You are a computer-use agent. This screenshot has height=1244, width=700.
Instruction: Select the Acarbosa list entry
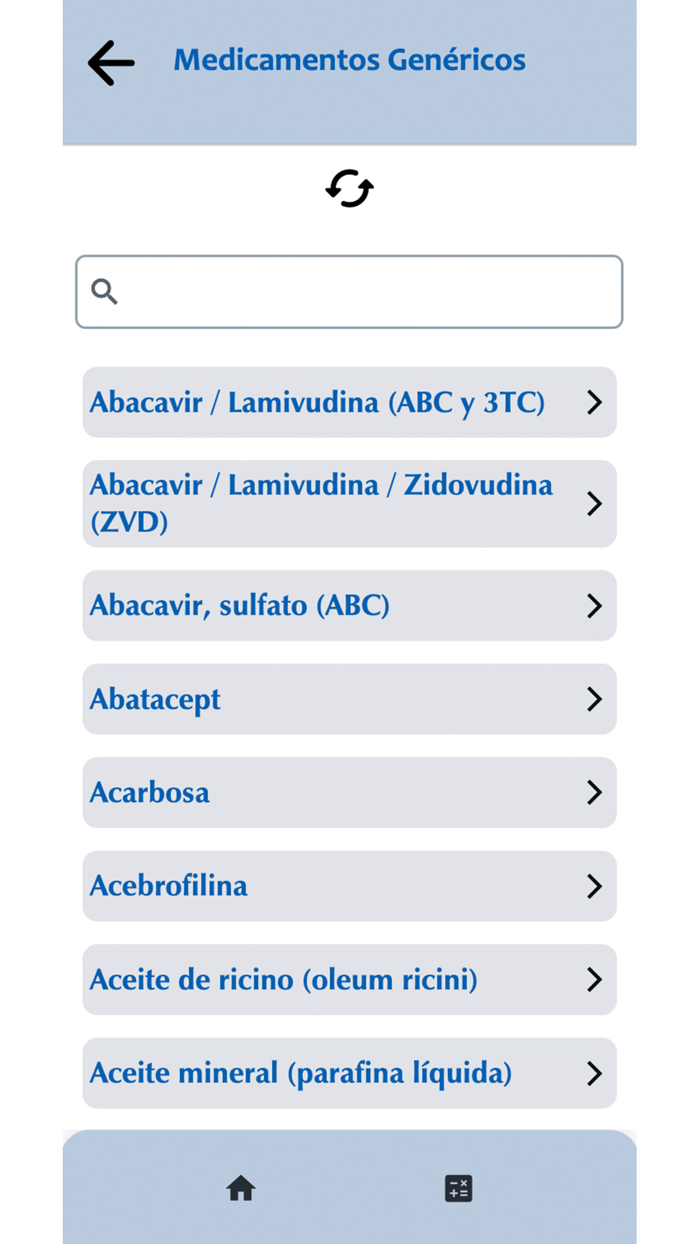pyautogui.click(x=349, y=792)
